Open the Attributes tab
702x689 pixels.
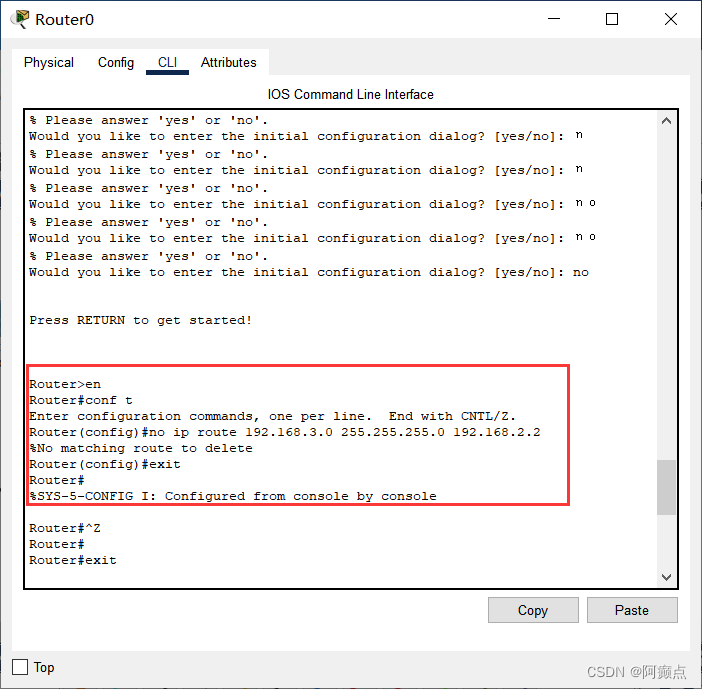[x=228, y=62]
